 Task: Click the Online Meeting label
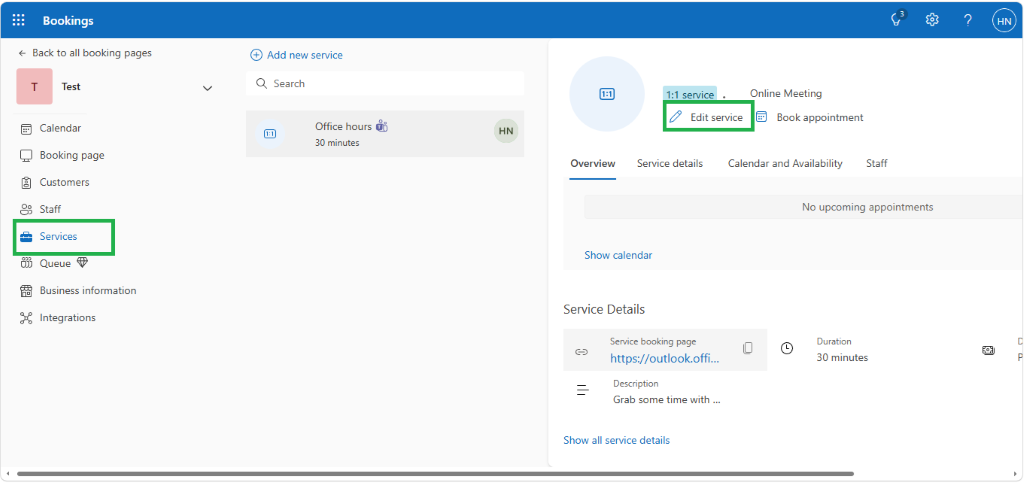(x=786, y=94)
